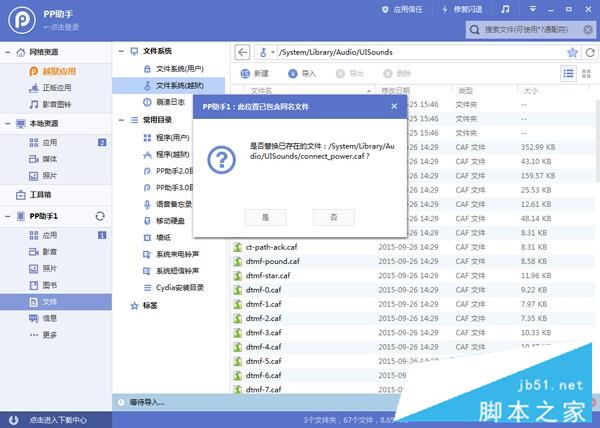This screenshot has width=600, height=428.
Task: Click the back arrow navigation button
Action: point(242,52)
